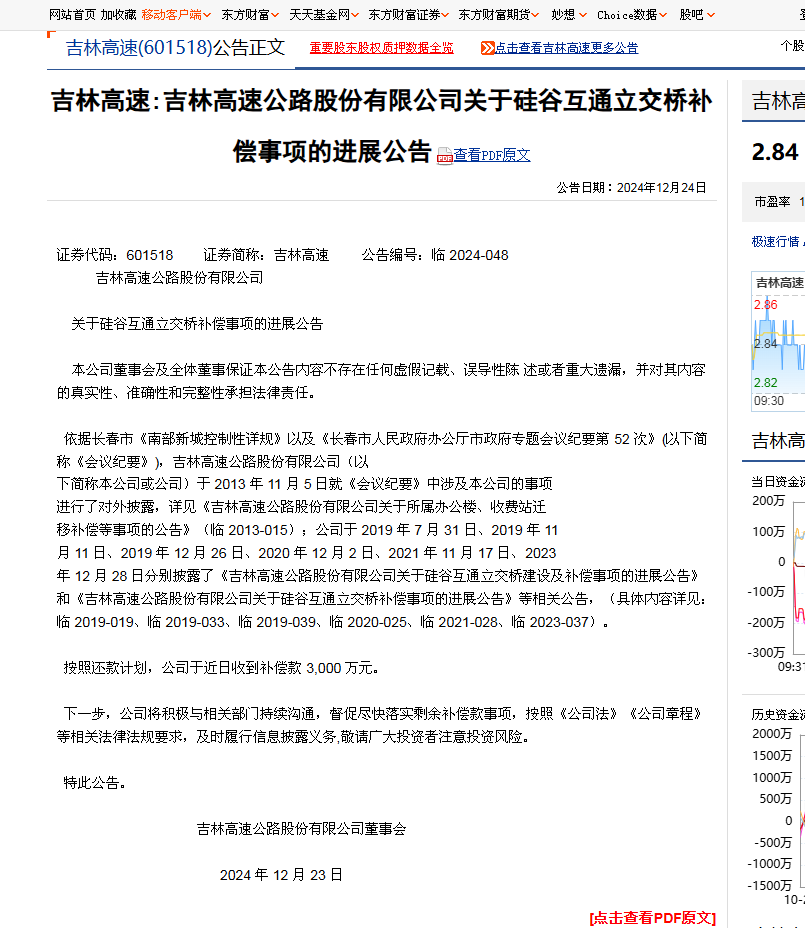Open the 网站首页 link in top bar
805x928 pixels.
pyautogui.click(x=72, y=15)
